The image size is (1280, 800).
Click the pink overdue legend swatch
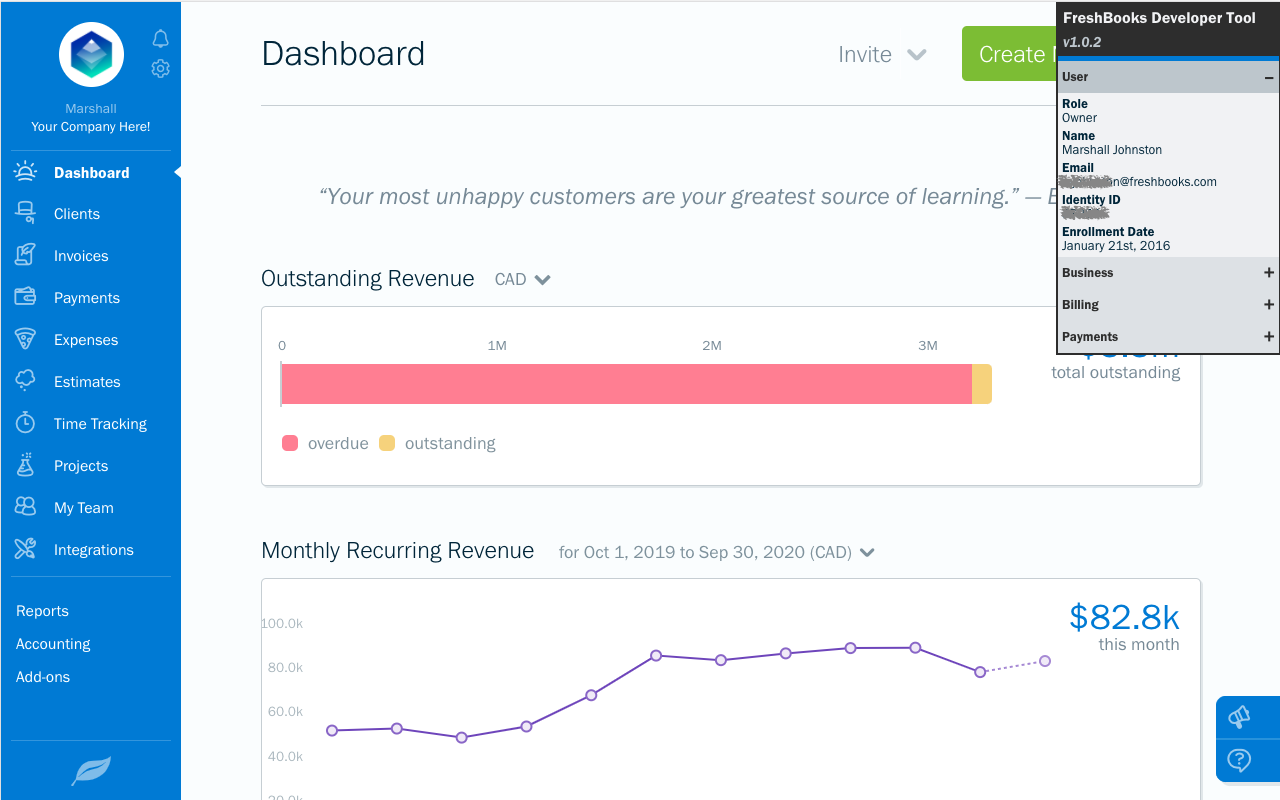click(289, 443)
